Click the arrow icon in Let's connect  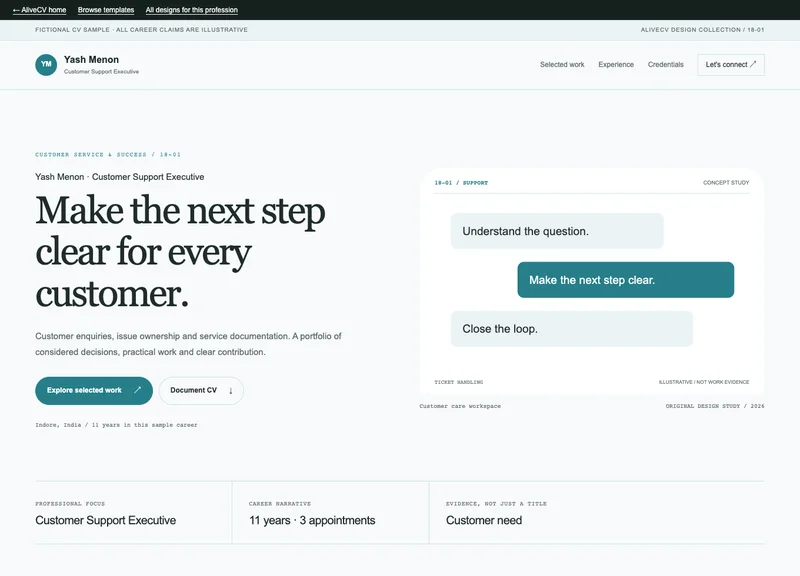[x=753, y=64]
